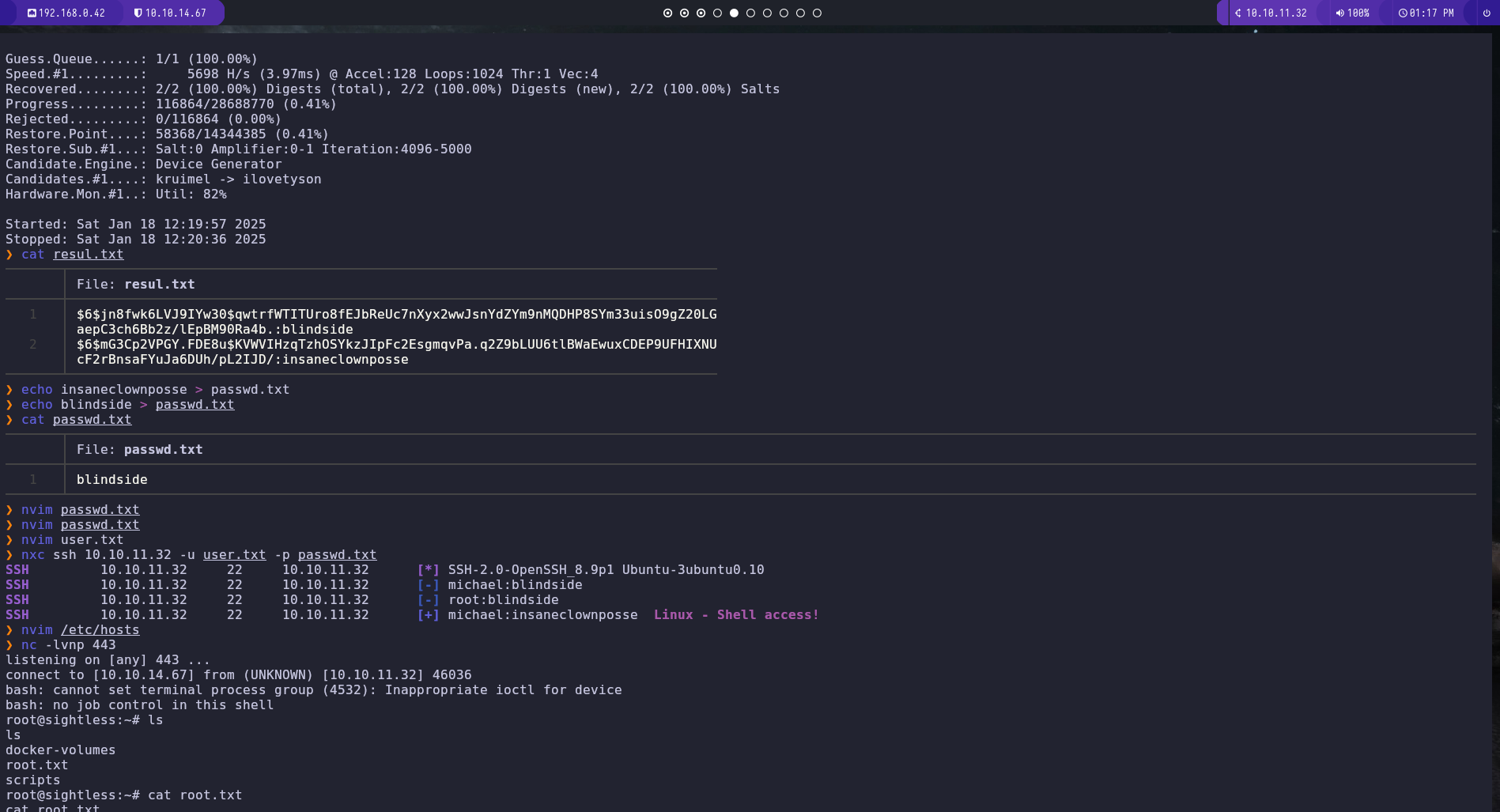Click the target icon beside 10.10.11.32
Screen dimensions: 1500x812
pos(1238,13)
